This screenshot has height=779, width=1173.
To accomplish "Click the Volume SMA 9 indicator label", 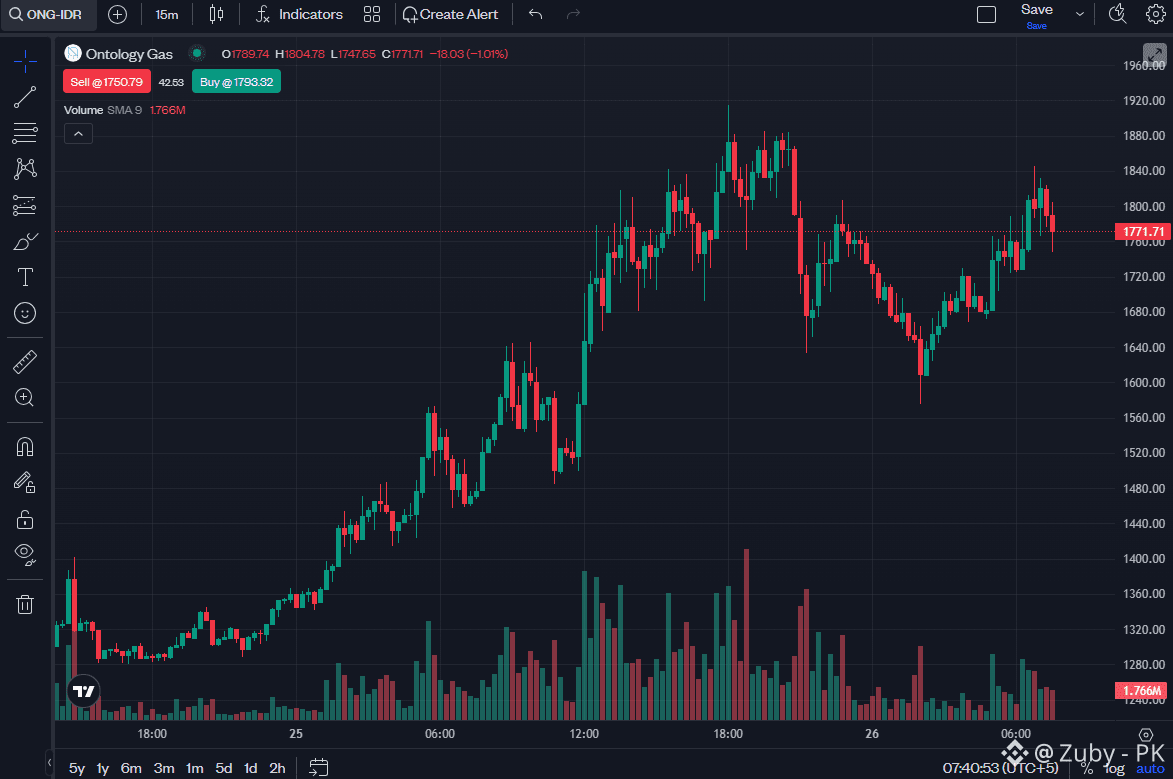I will [102, 110].
